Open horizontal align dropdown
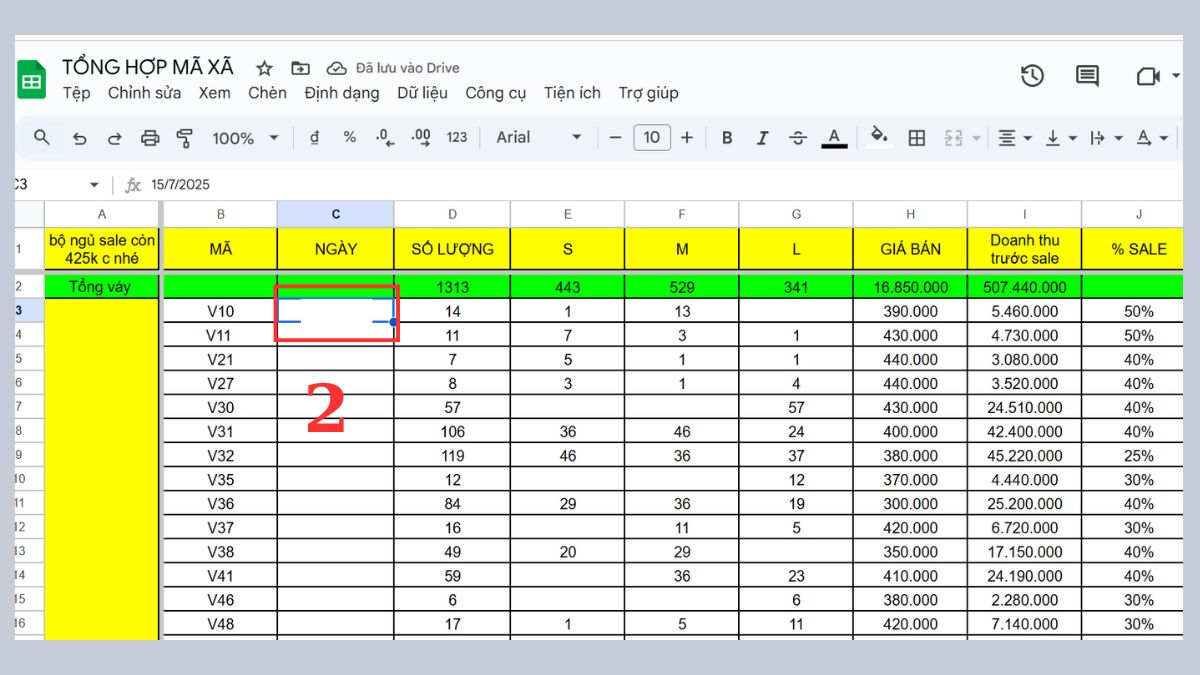Screen dimensions: 1200x675 point(1016,138)
